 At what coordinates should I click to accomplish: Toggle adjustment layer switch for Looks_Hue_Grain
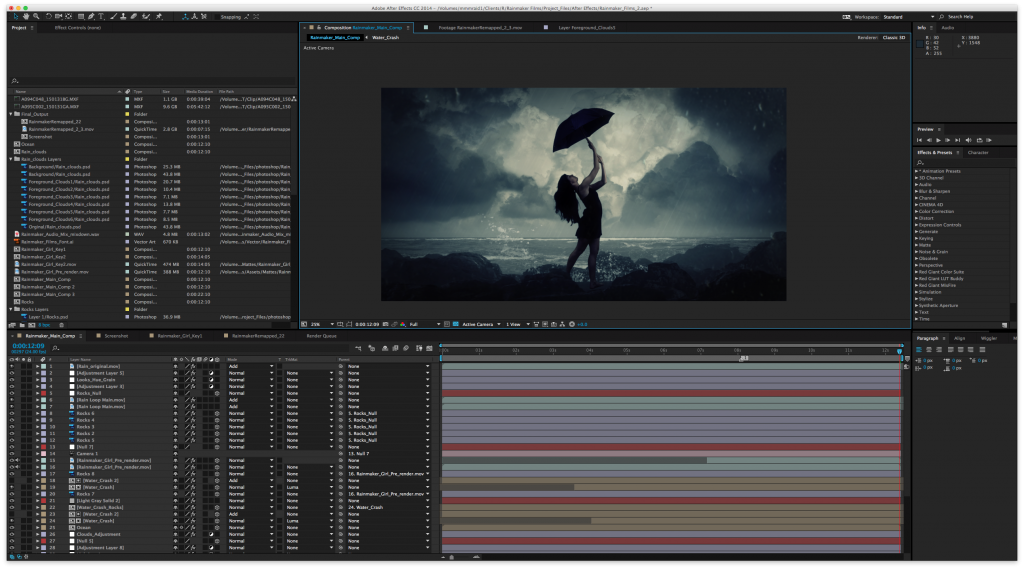211,380
